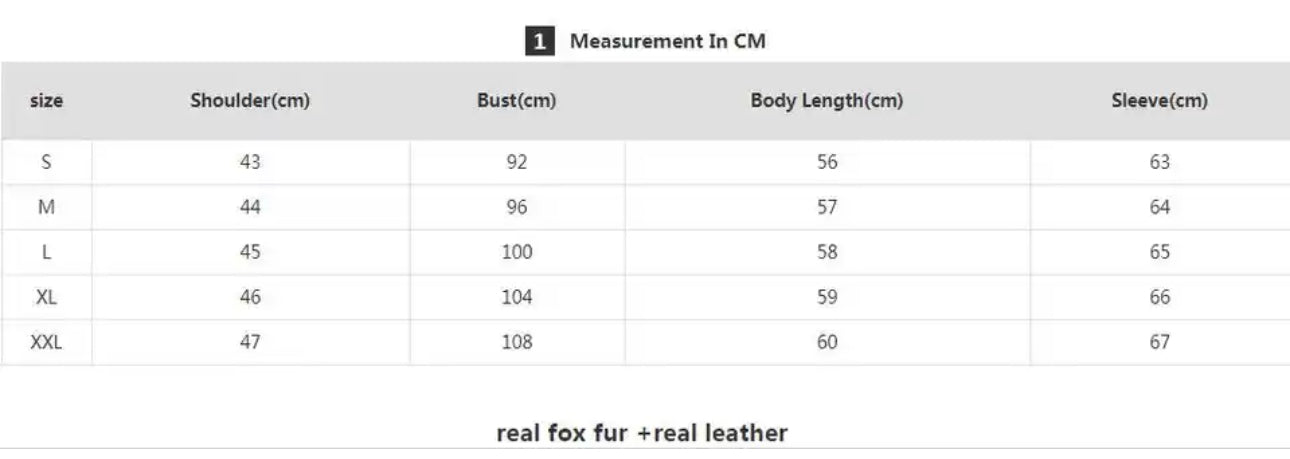The width and height of the screenshot is (1290, 459).
Task: Click the numbered "1" badge icon
Action: 539,42
